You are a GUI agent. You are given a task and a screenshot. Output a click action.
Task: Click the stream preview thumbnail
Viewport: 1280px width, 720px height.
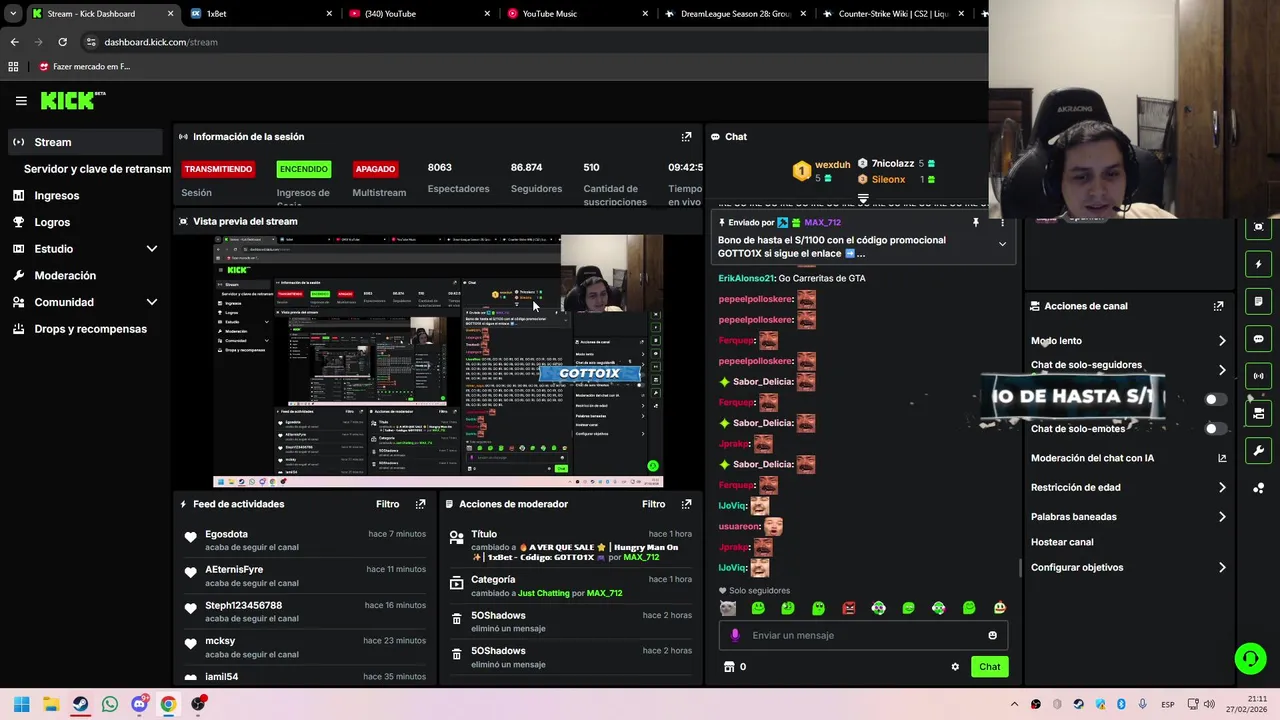point(438,361)
